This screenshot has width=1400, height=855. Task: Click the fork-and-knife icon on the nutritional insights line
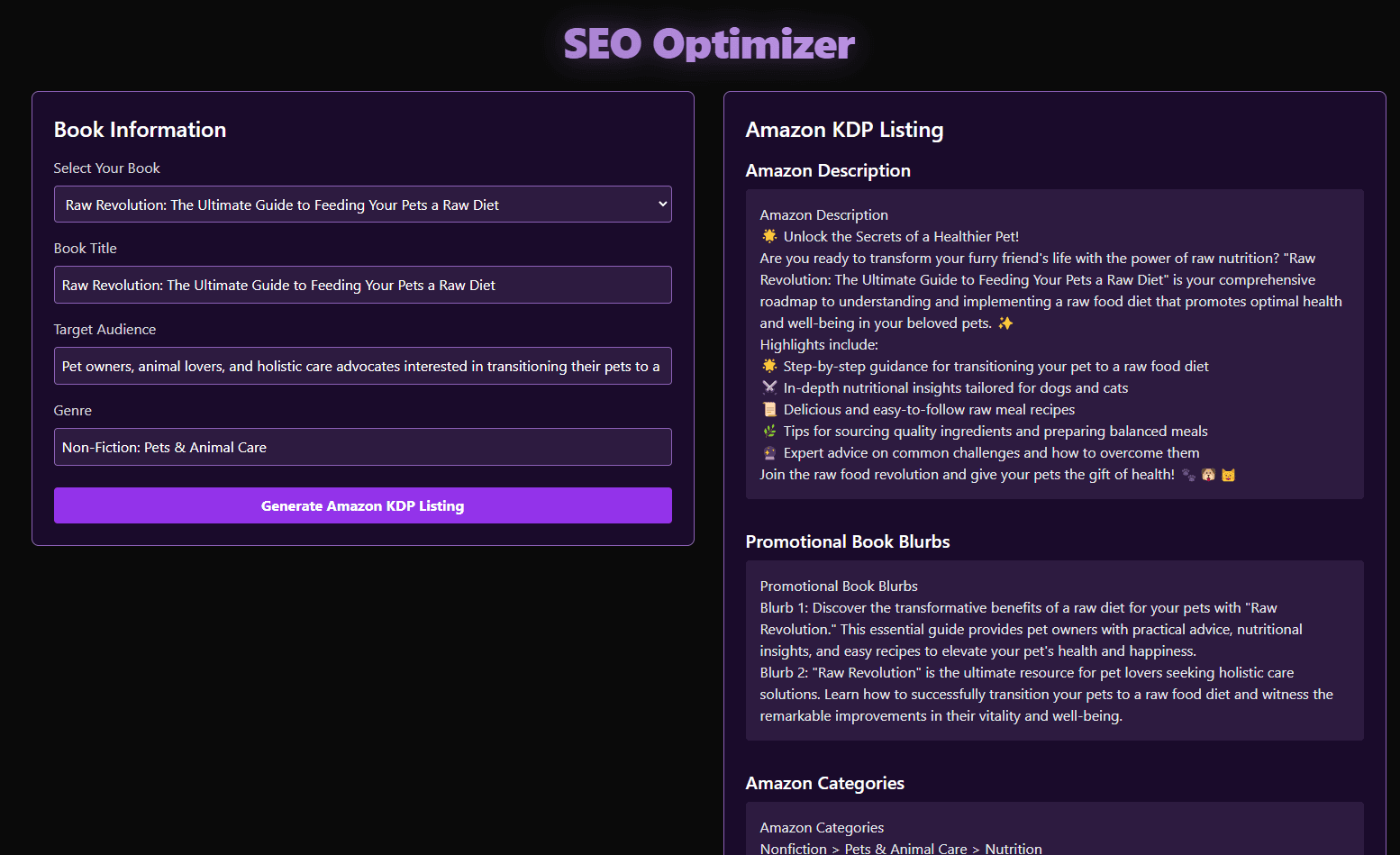[769, 387]
